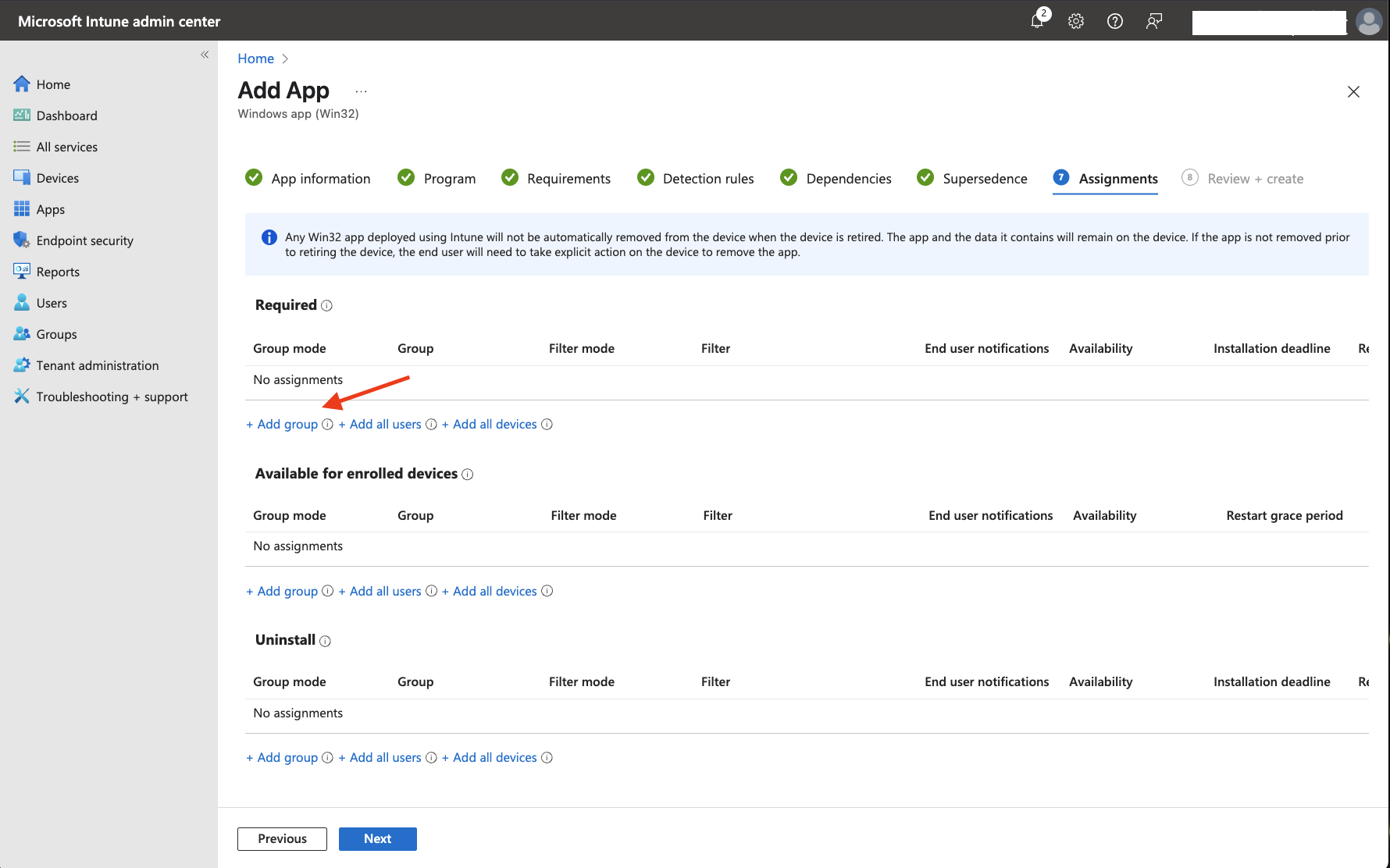Open the Apps section from the sidebar

50,208
